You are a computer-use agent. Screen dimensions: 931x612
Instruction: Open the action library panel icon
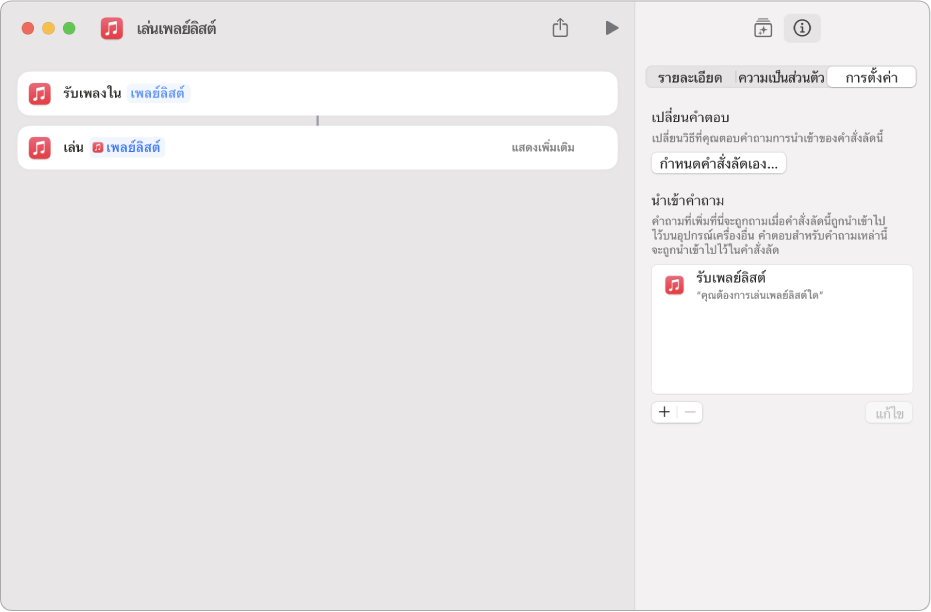(x=763, y=28)
